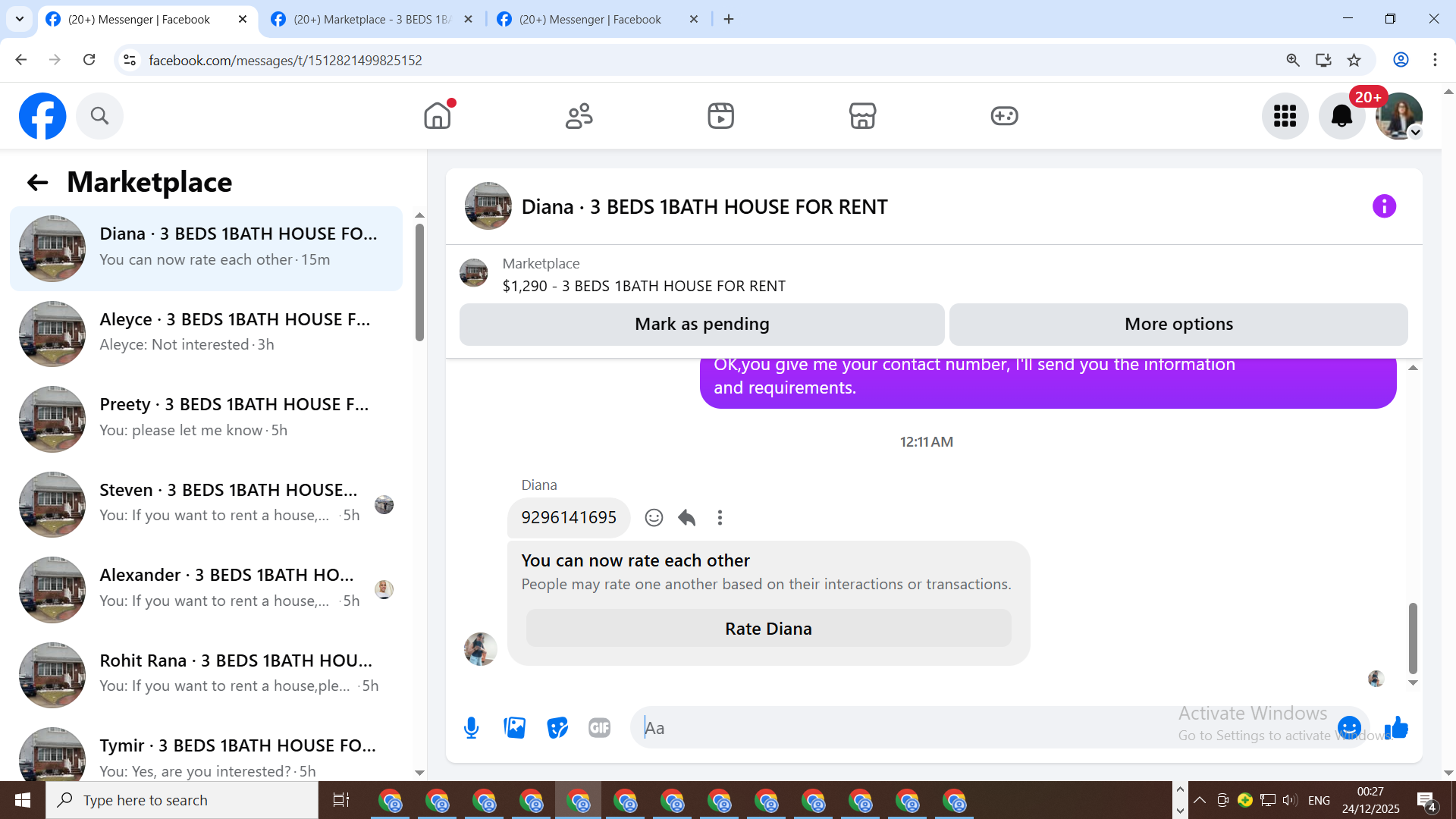Image resolution: width=1456 pixels, height=819 pixels.
Task: Click the voice clip microphone icon
Action: click(471, 728)
